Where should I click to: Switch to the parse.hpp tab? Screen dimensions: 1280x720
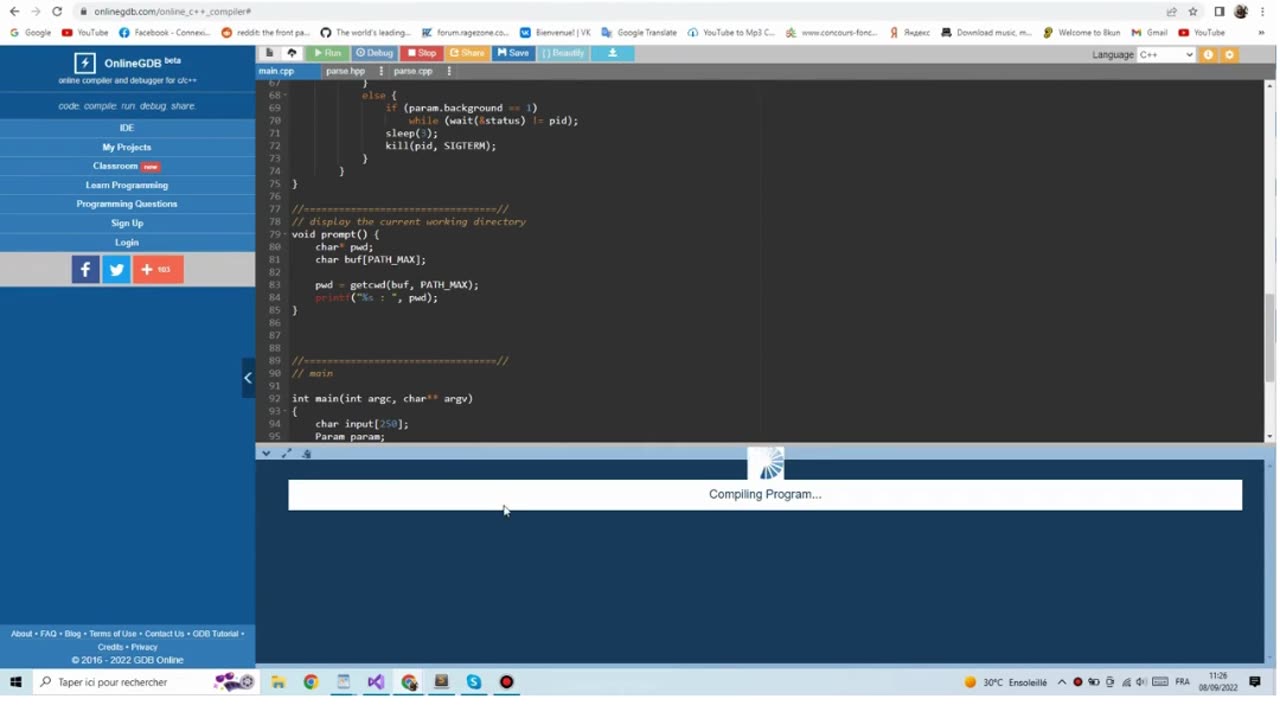point(346,71)
